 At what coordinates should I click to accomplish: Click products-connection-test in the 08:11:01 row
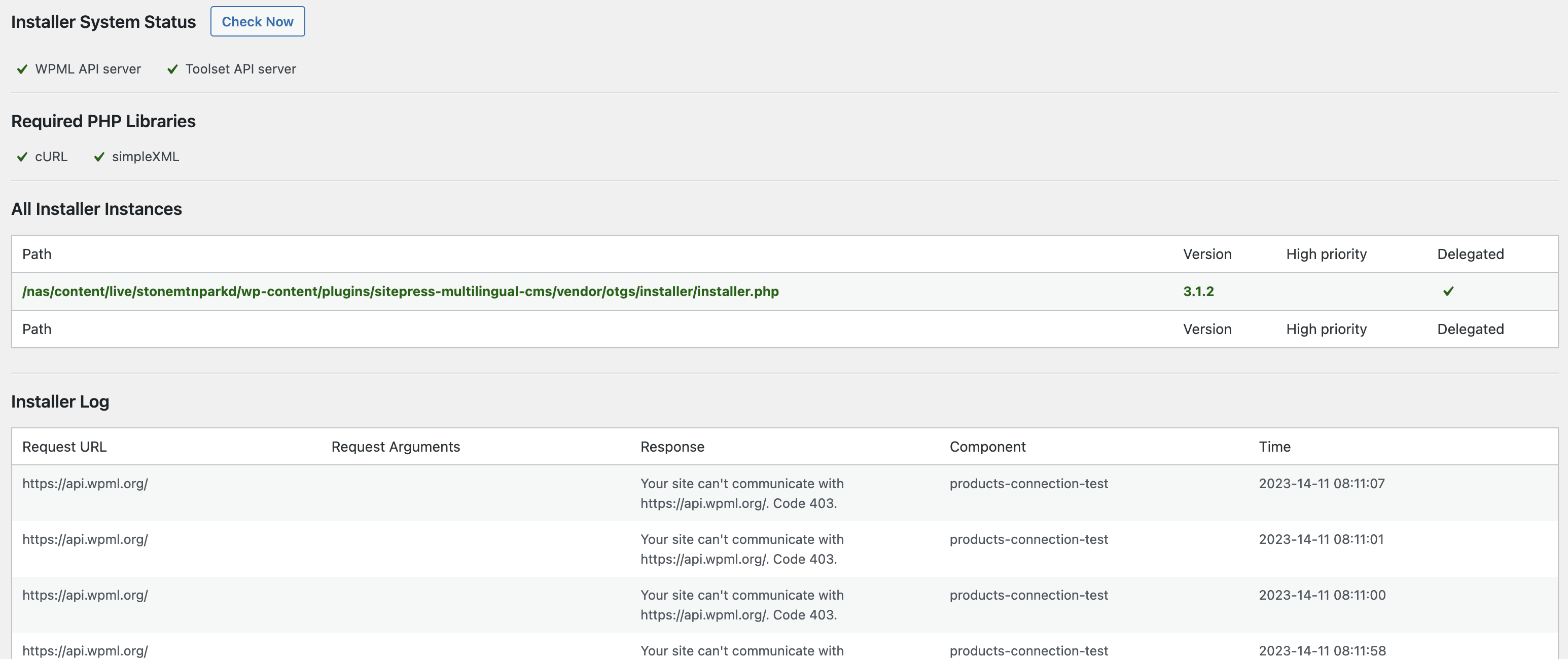point(1029,540)
